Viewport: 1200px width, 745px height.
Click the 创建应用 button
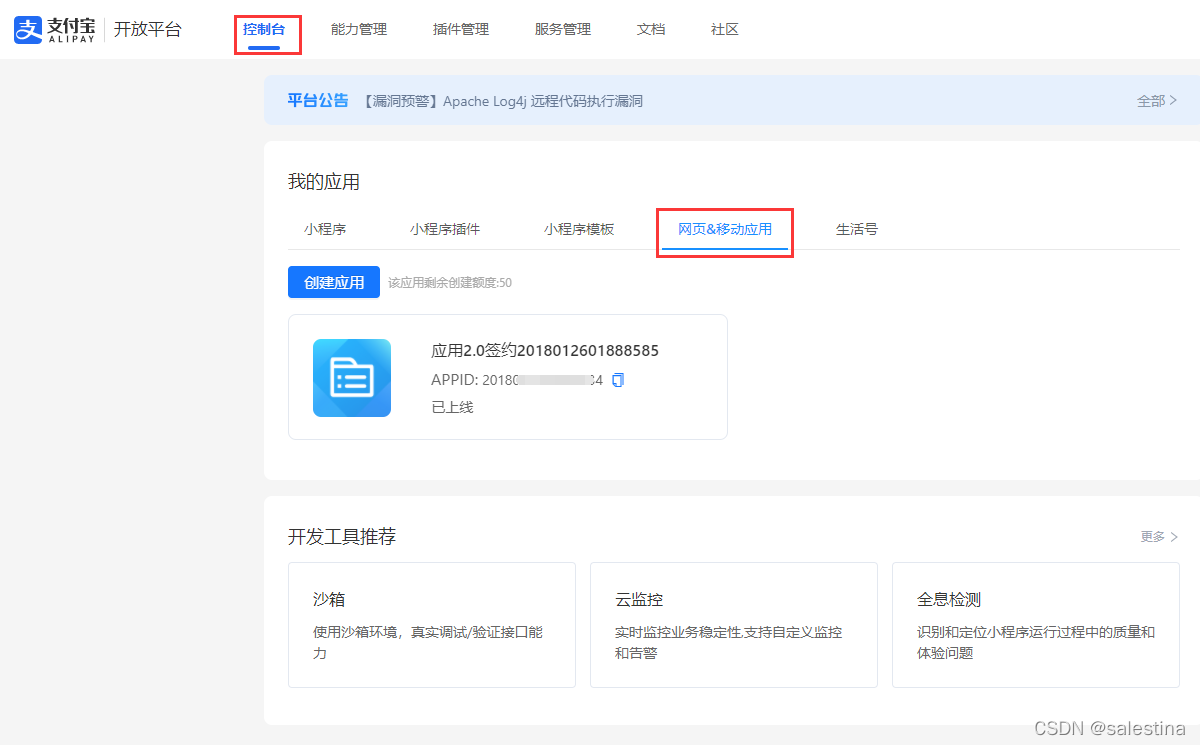click(334, 282)
